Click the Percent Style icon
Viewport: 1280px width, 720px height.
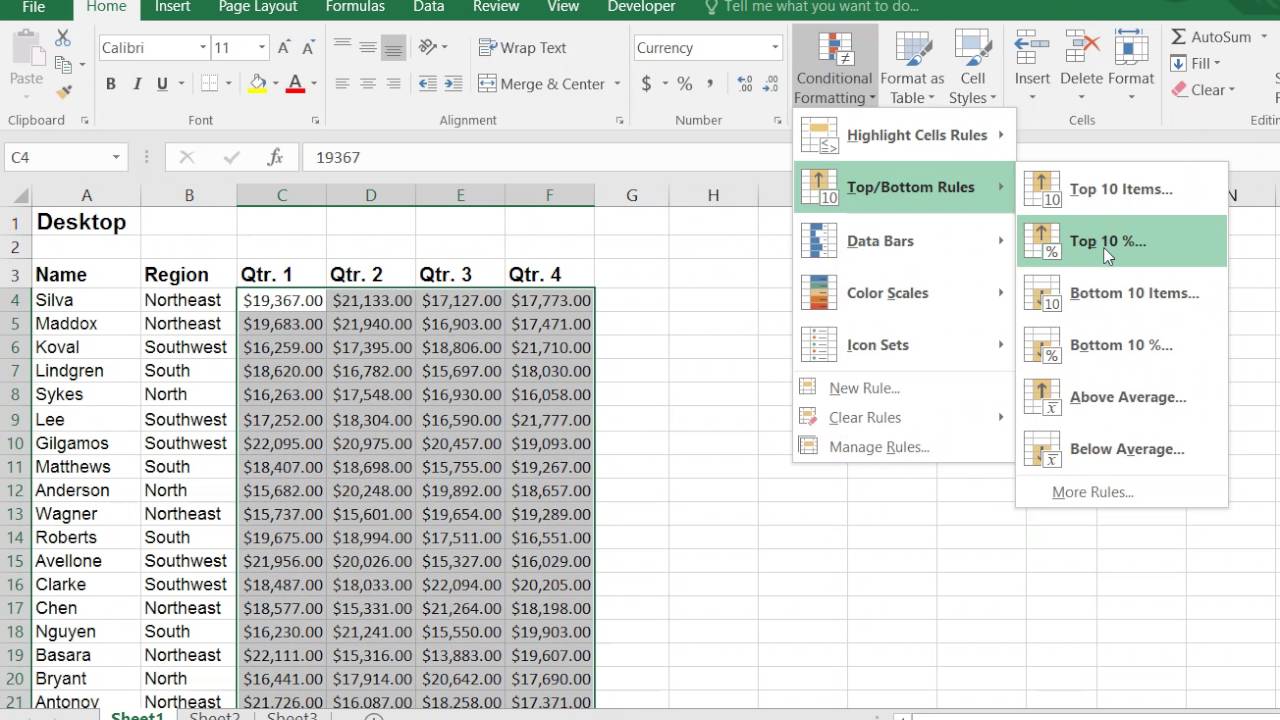click(685, 84)
